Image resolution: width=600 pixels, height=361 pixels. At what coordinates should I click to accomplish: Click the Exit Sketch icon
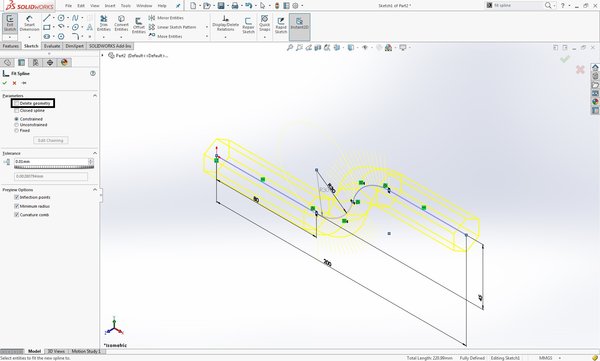10,23
